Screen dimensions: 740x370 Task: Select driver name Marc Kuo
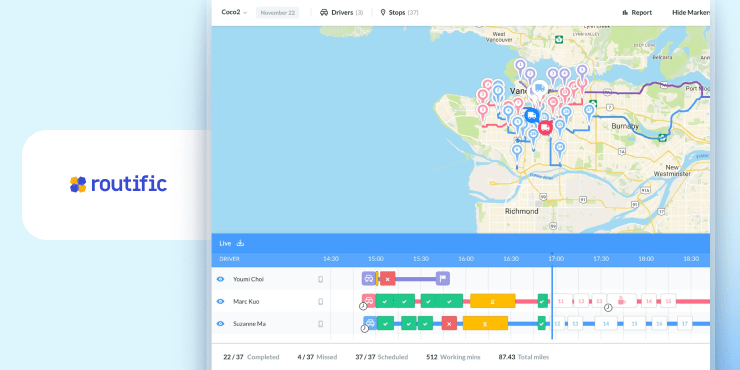point(246,301)
